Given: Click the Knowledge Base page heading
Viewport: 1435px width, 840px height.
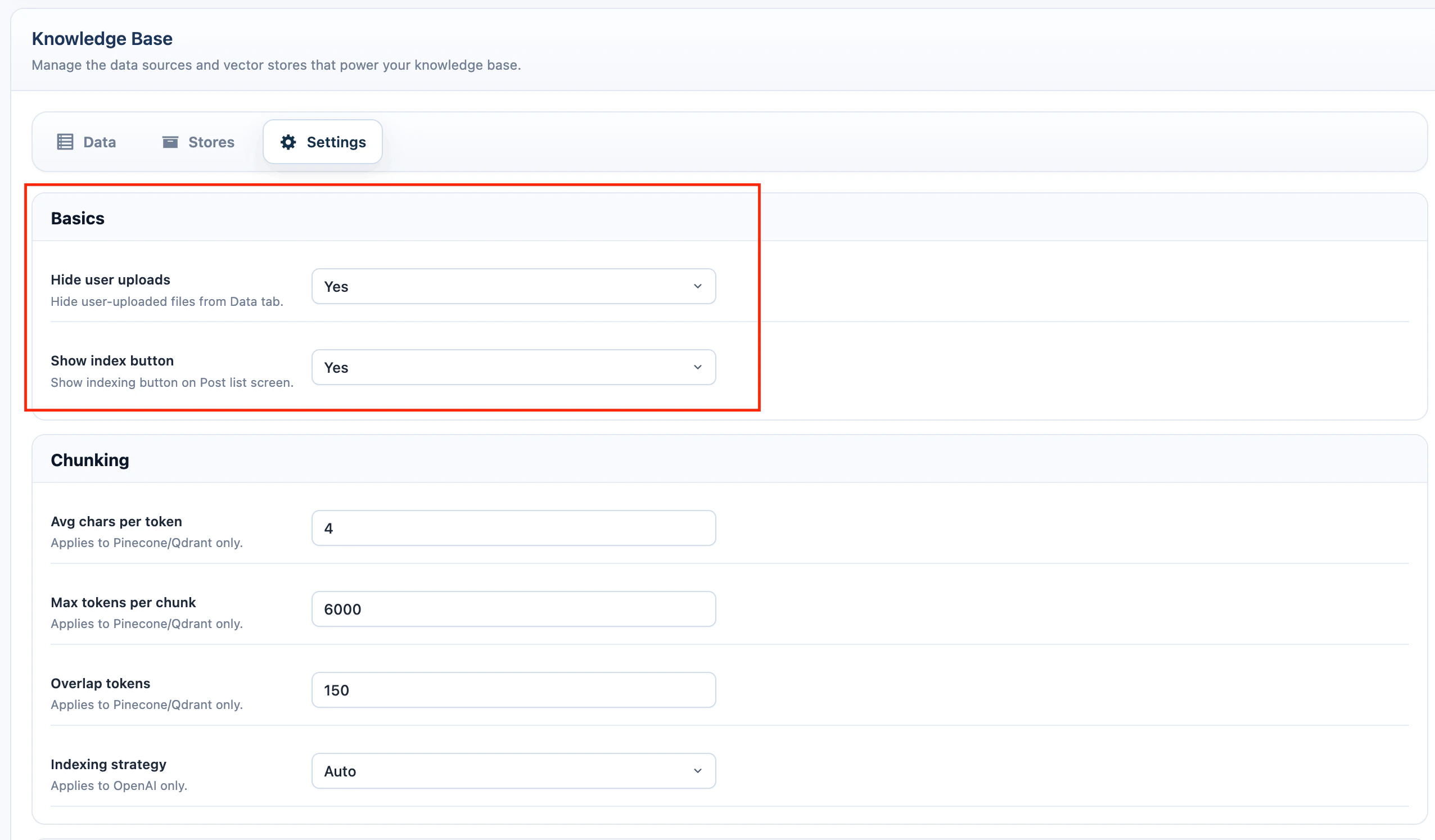Looking at the screenshot, I should pyautogui.click(x=102, y=39).
